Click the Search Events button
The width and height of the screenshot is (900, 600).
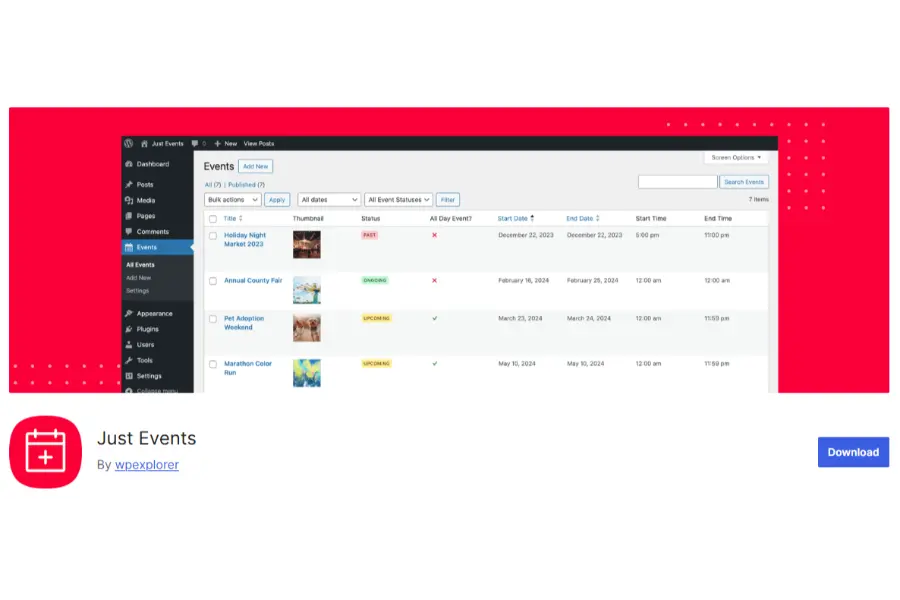tap(744, 182)
